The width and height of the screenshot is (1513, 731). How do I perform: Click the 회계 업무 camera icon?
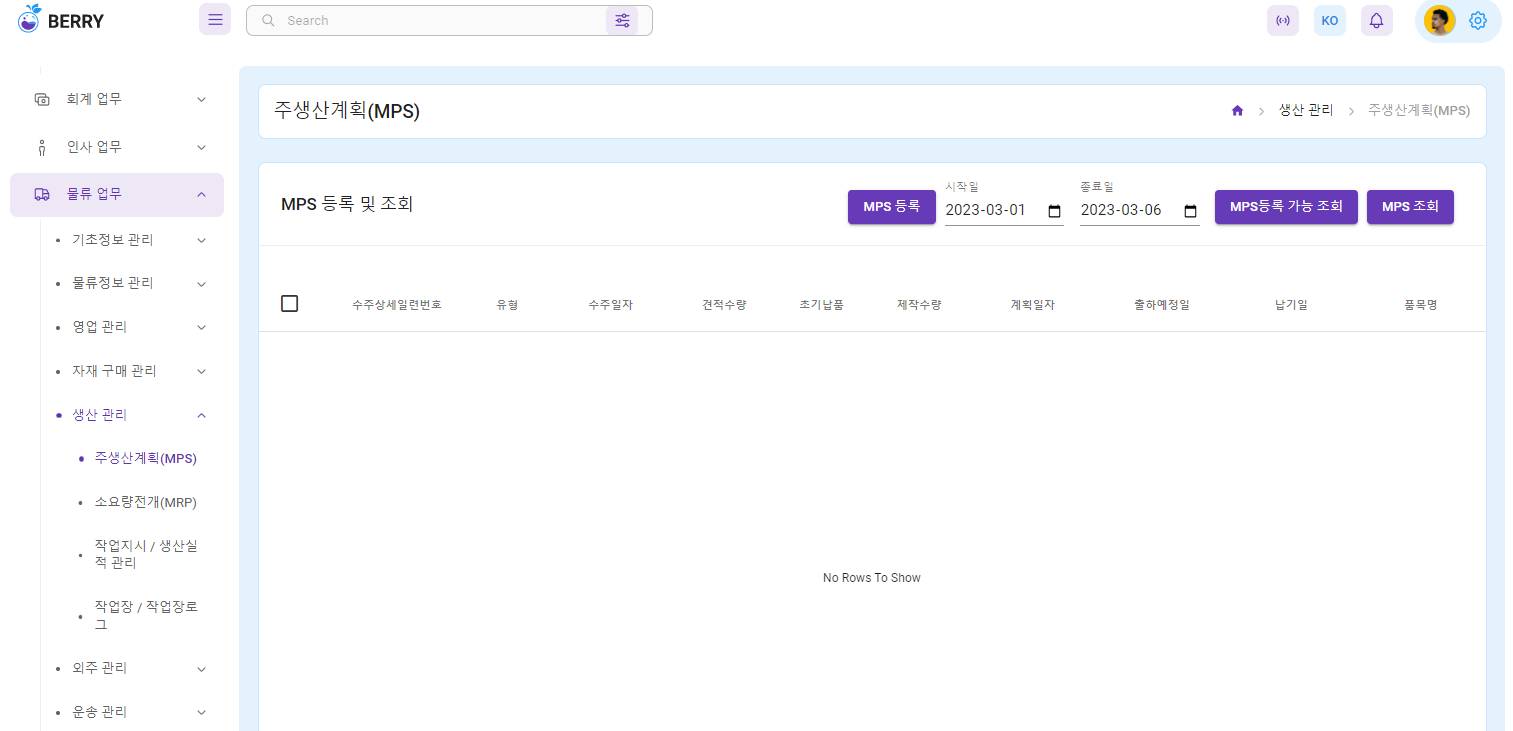[x=42, y=99]
